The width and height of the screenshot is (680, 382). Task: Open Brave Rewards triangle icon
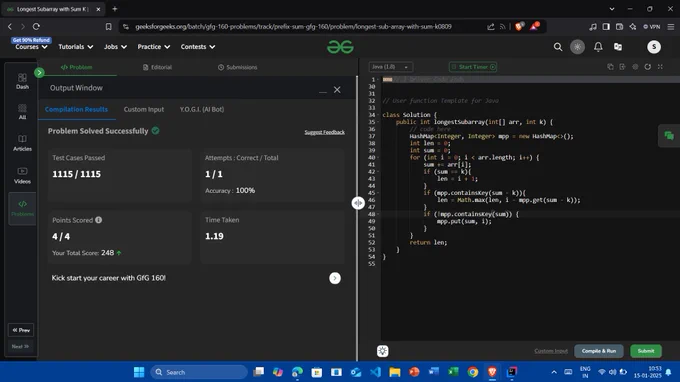(534, 26)
